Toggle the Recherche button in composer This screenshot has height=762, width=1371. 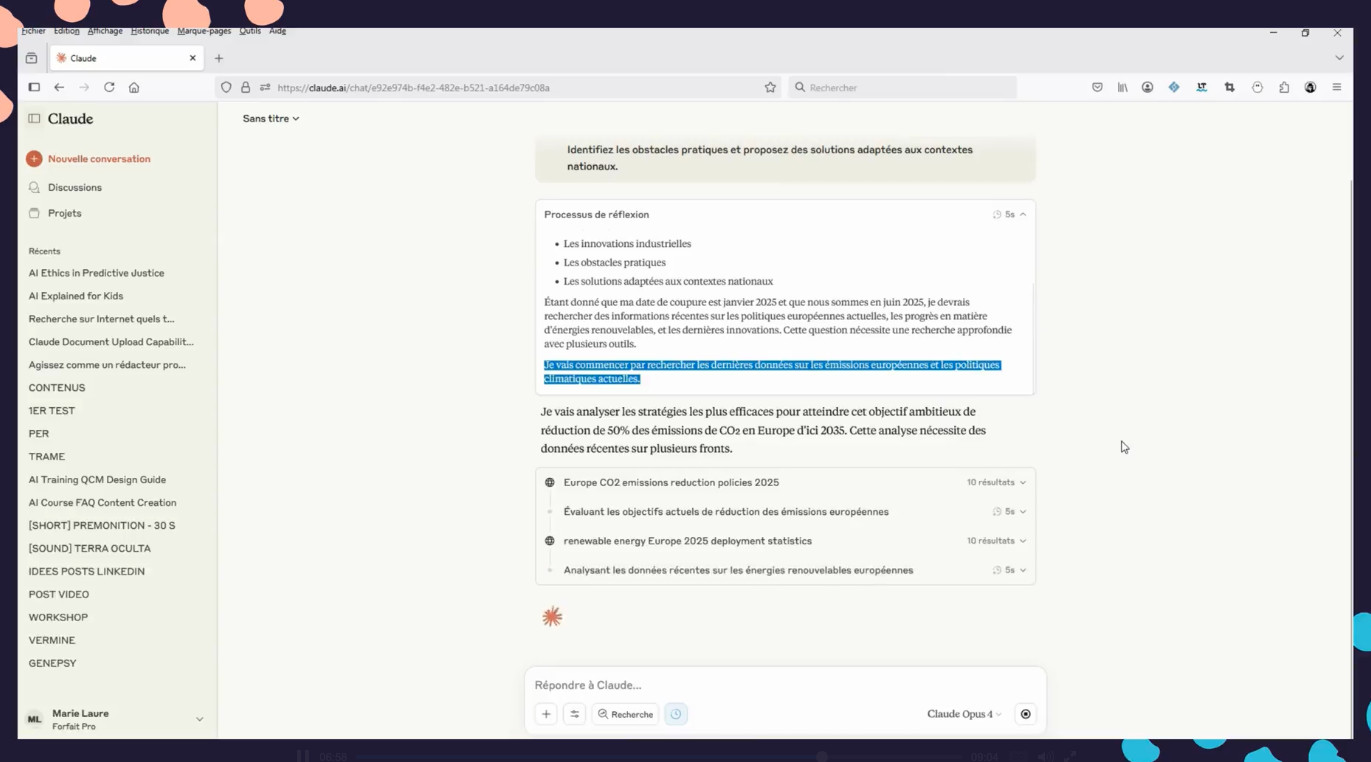625,714
